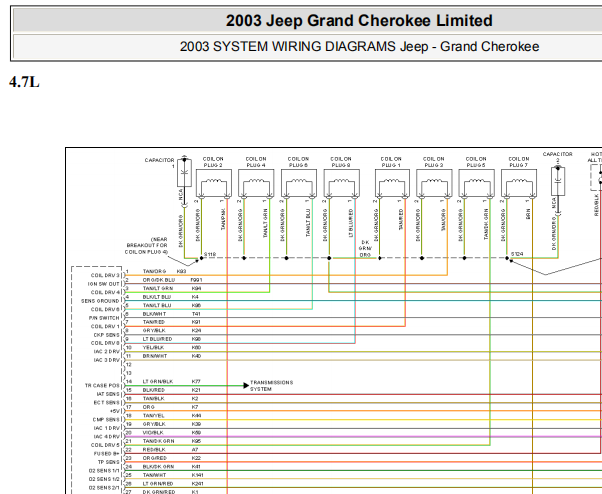Click the "IAC 1 DRV" pin label
This screenshot has width=602, height=494.
click(107, 428)
